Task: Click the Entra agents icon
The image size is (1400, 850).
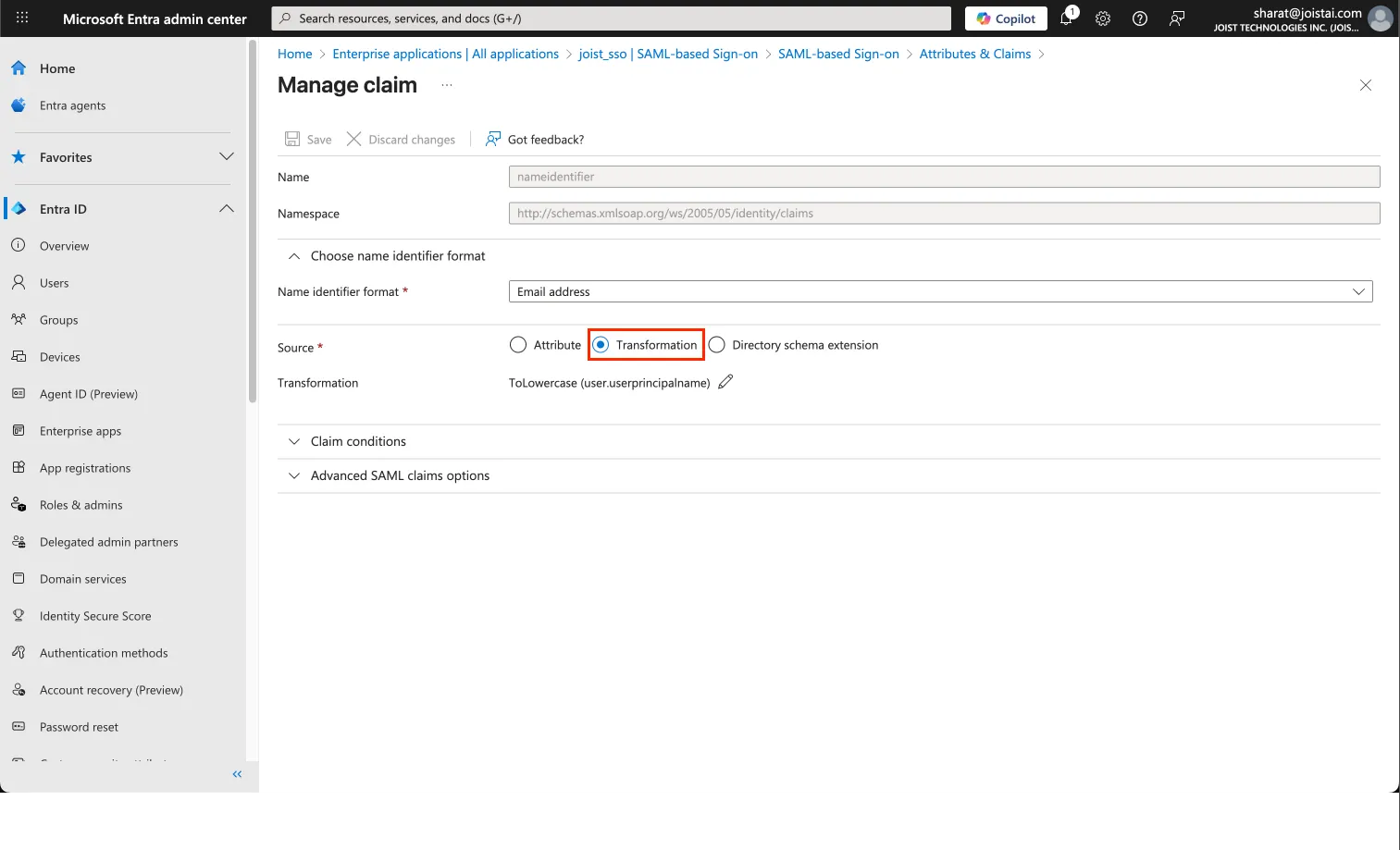Action: pos(19,105)
